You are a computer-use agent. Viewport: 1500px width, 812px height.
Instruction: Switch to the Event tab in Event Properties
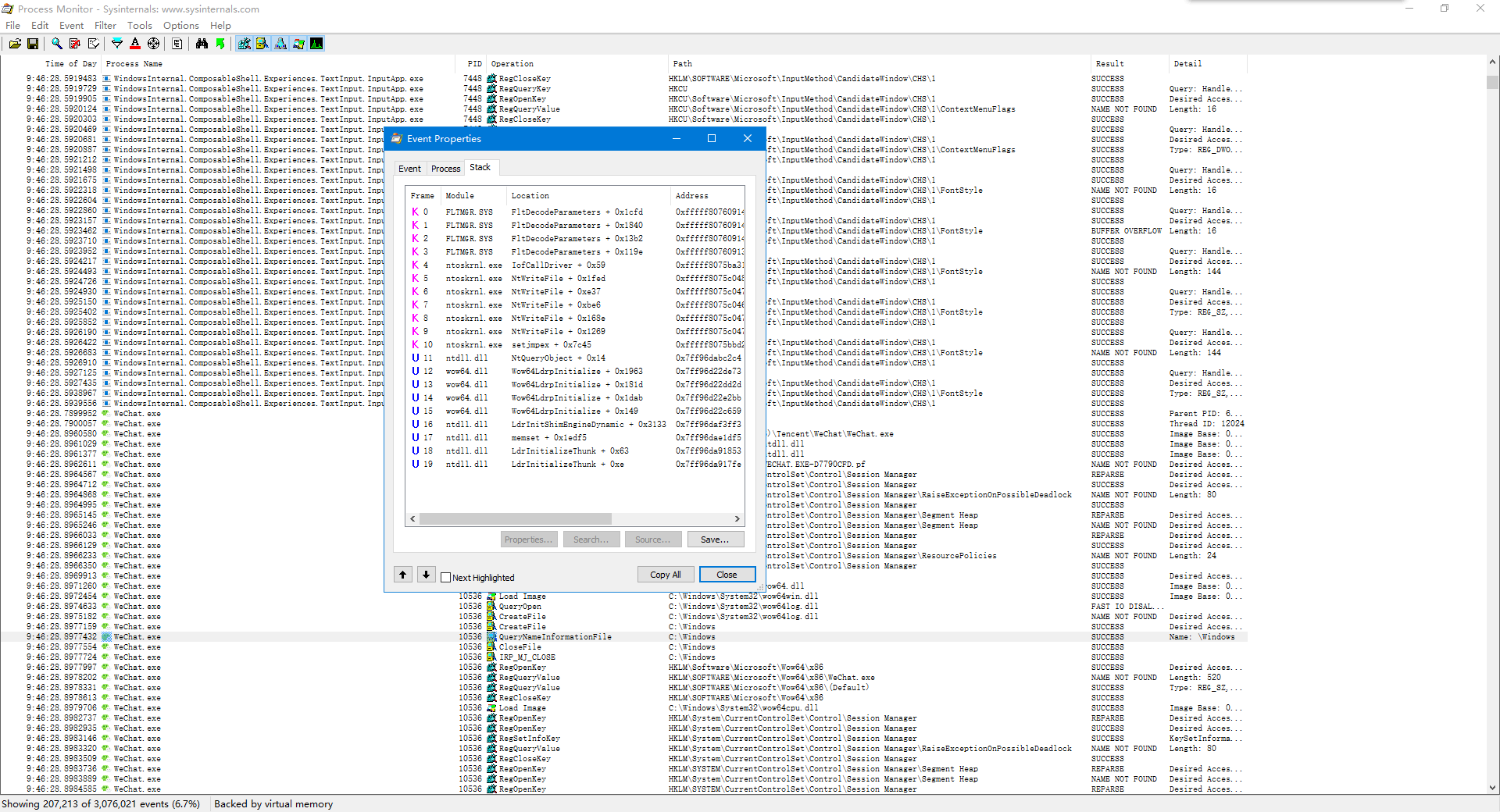409,169
